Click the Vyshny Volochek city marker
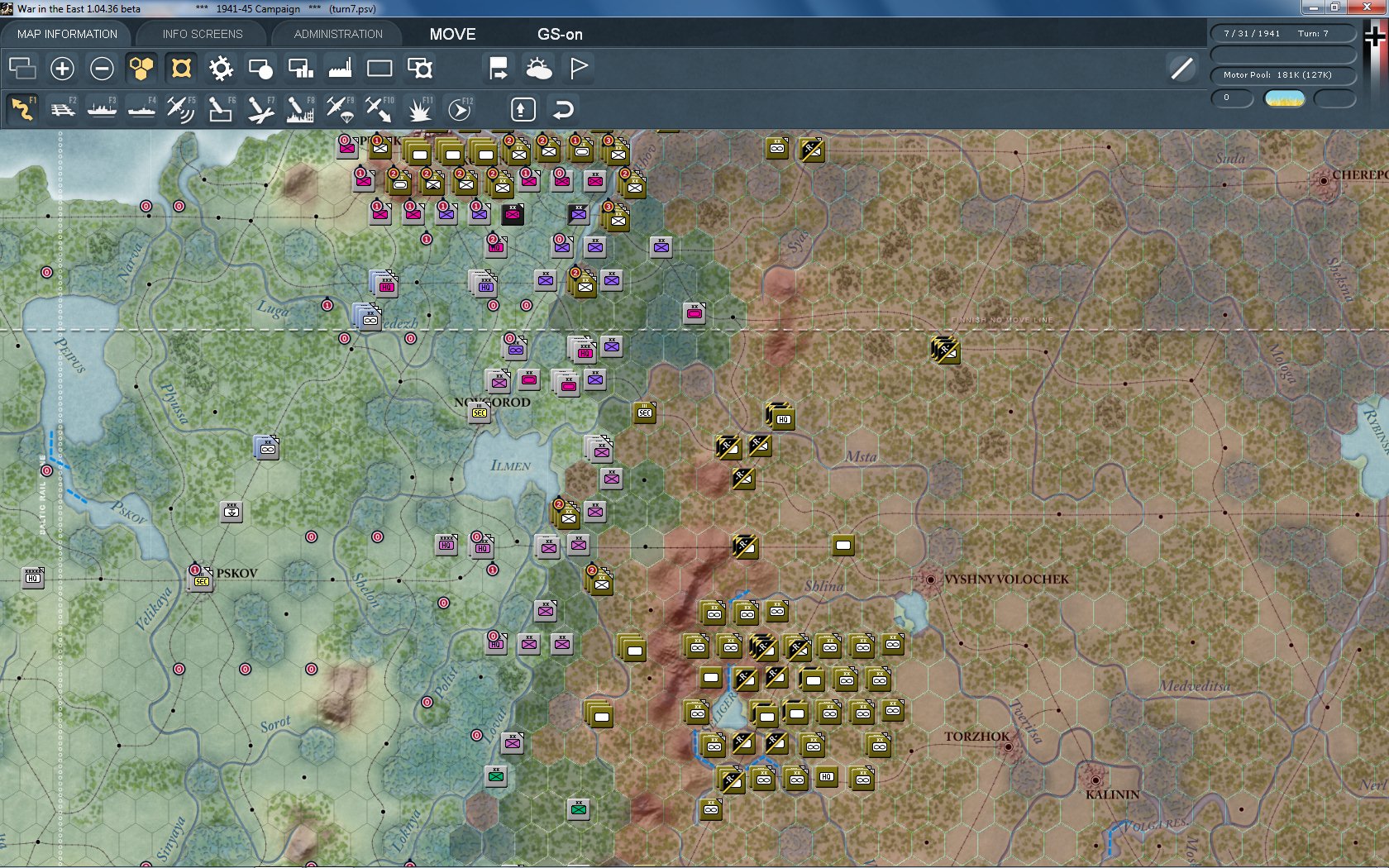 (x=930, y=579)
